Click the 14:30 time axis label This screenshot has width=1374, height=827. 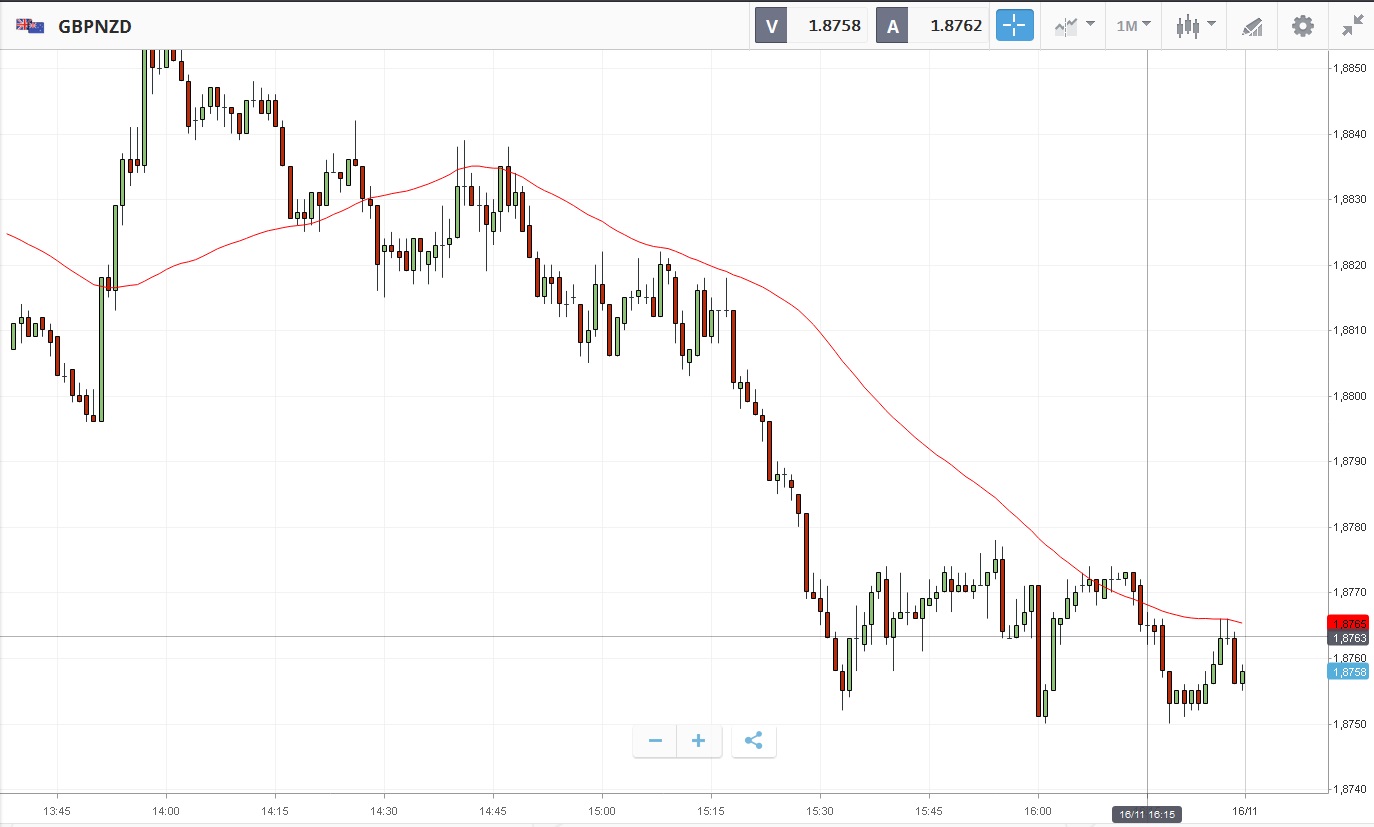tap(384, 811)
